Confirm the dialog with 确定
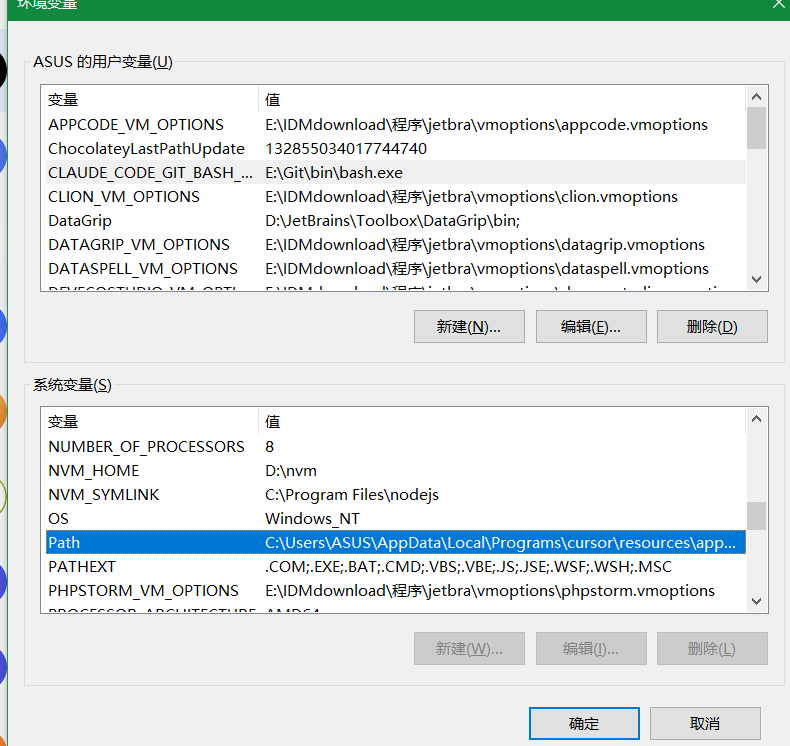Viewport: 790px width, 746px height. [584, 724]
